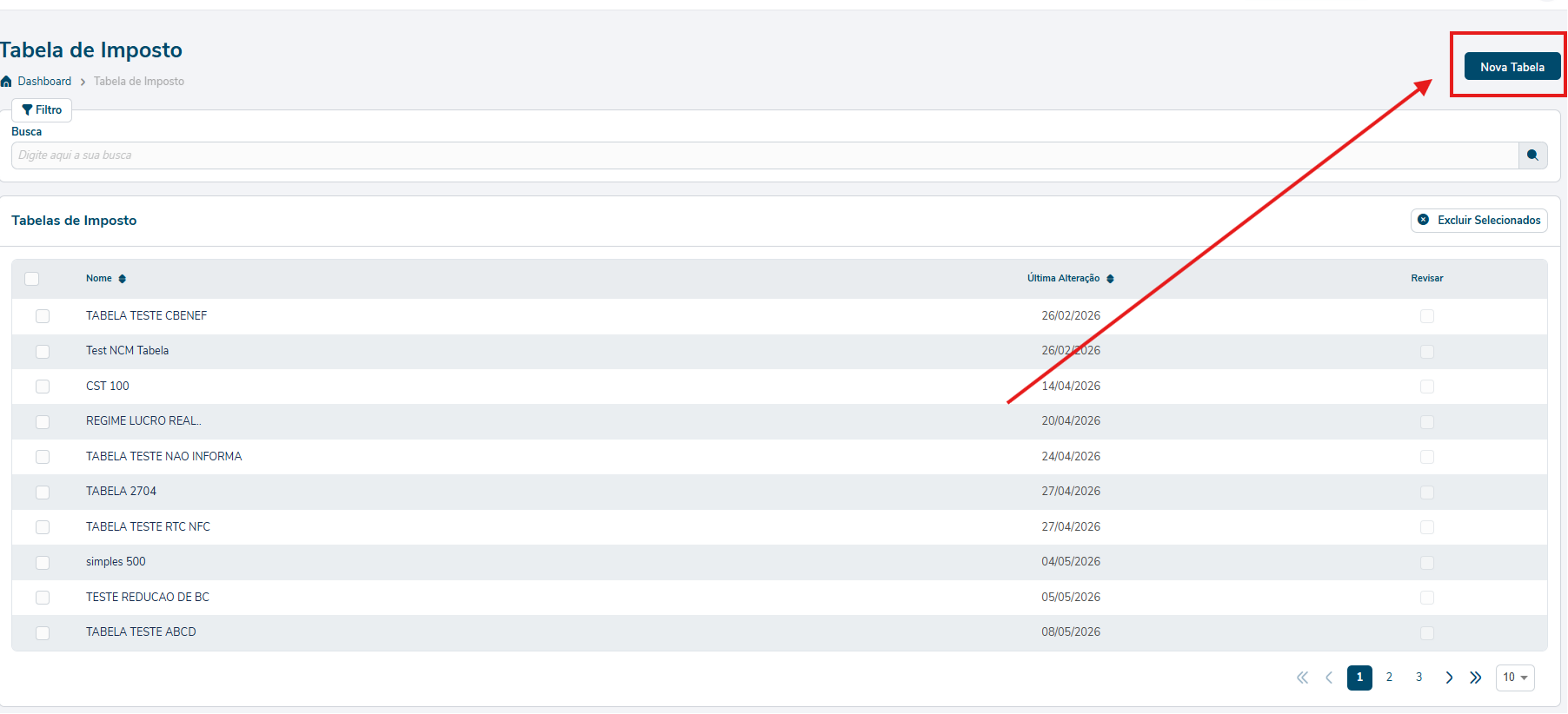Click the Excluir Selecionados X icon
Image resolution: width=1568 pixels, height=714 pixels.
[1424, 220]
